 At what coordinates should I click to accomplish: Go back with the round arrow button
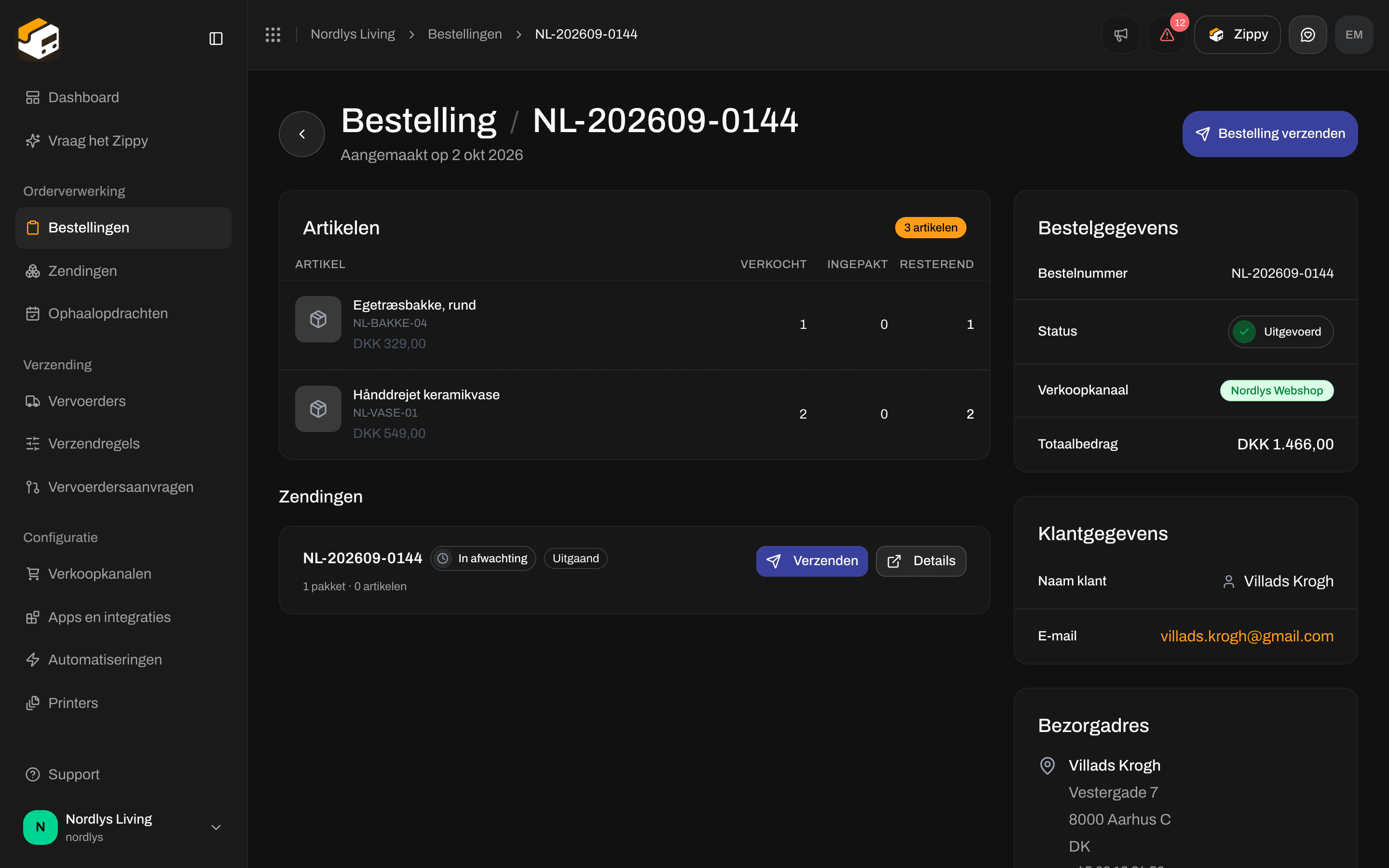point(302,134)
